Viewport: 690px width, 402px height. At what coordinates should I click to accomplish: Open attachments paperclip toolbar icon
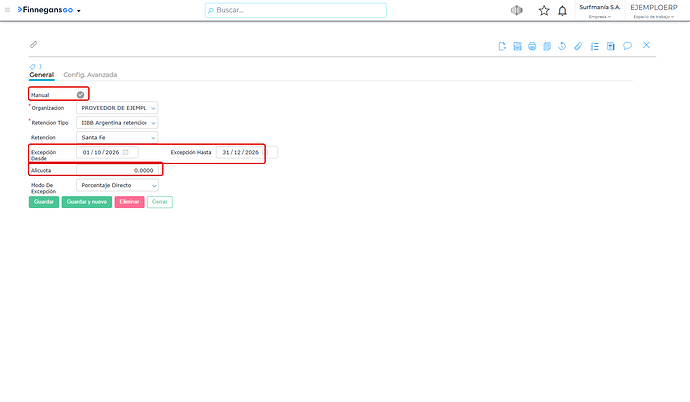pos(578,46)
